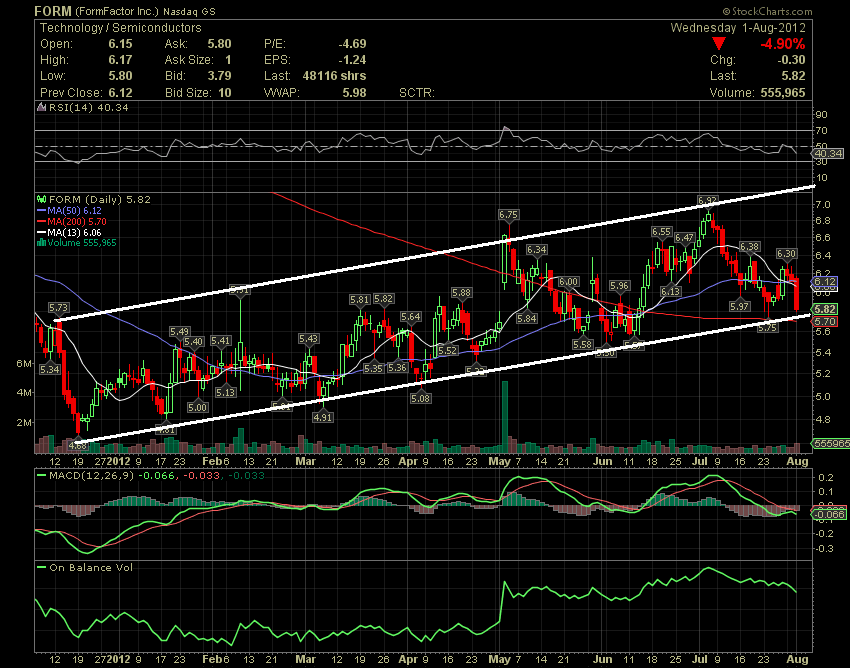Screen dimensions: 850x668
Task: Click the 4.91 low price label
Action: [323, 418]
